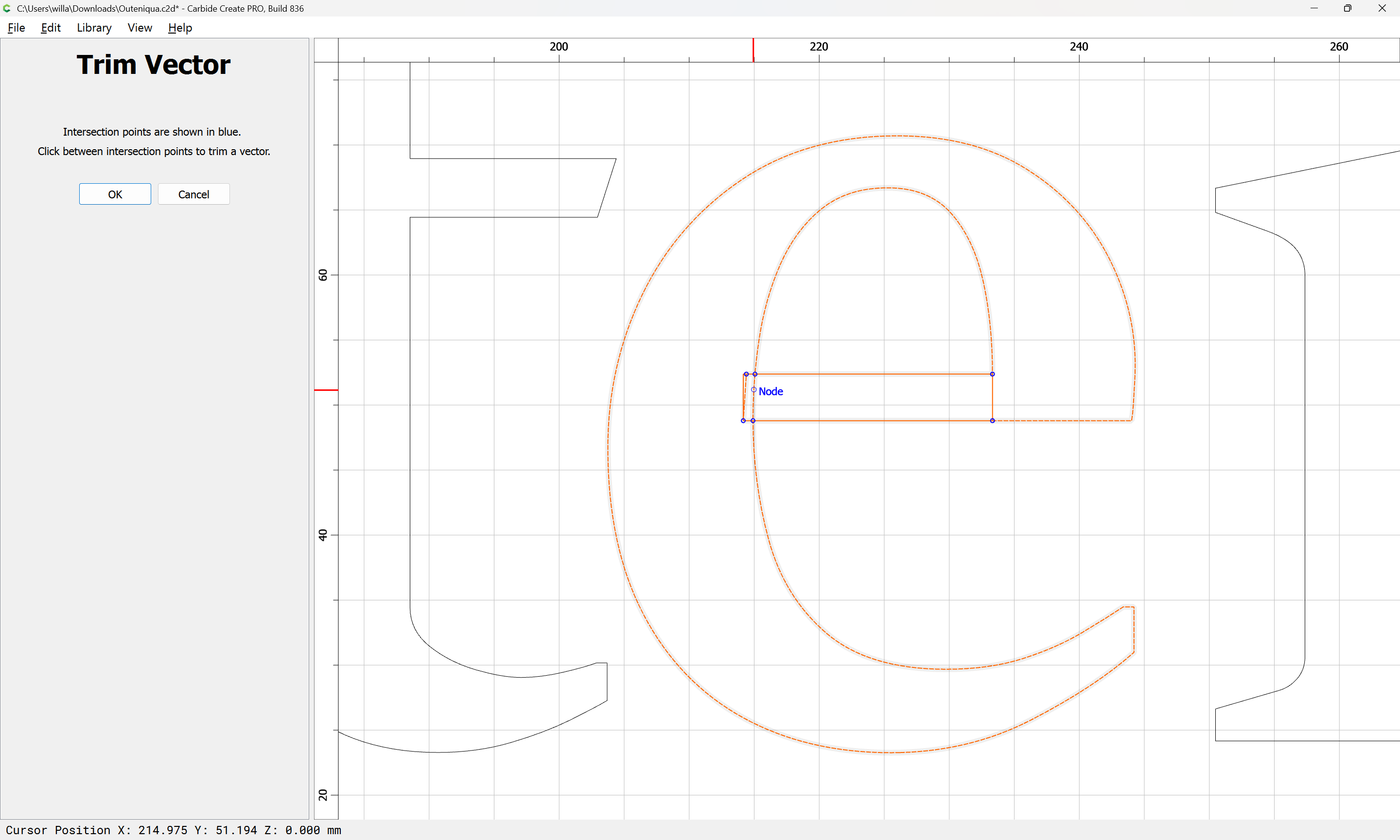
Task: Click the small circle beside the Node label
Action: coord(753,389)
